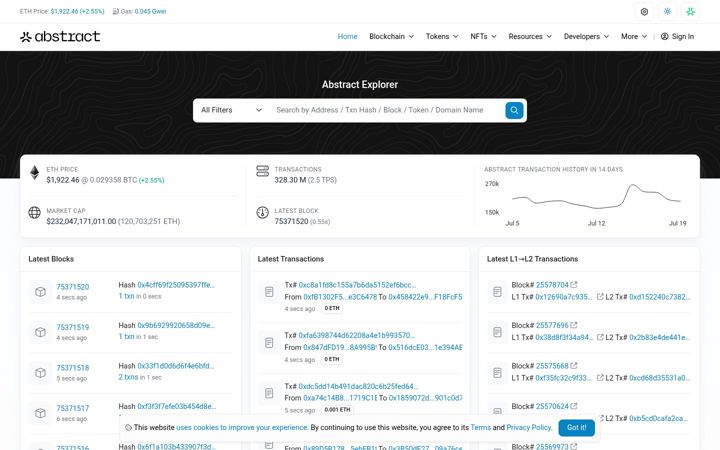Screen dimensions: 720x450
Task: Open sender address 0xfB1302F5...e3C6478
Action: click(340, 297)
